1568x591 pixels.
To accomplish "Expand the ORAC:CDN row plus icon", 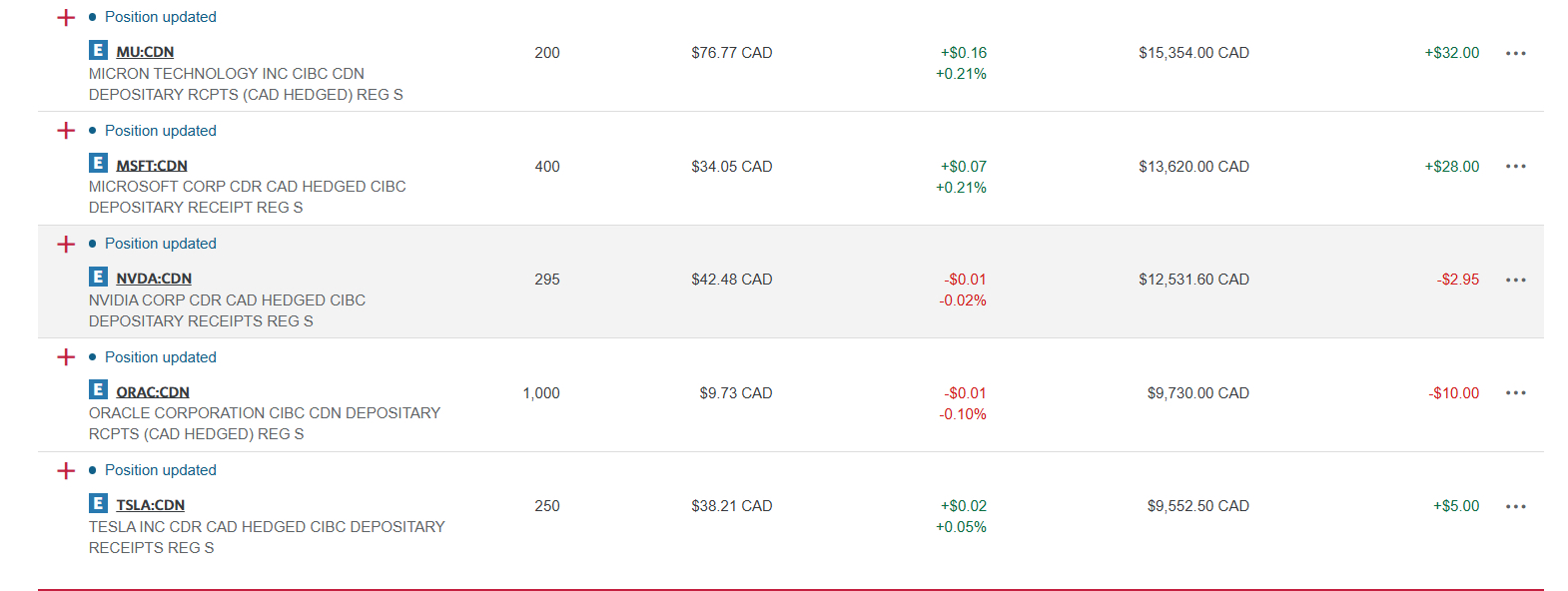I will point(66,357).
